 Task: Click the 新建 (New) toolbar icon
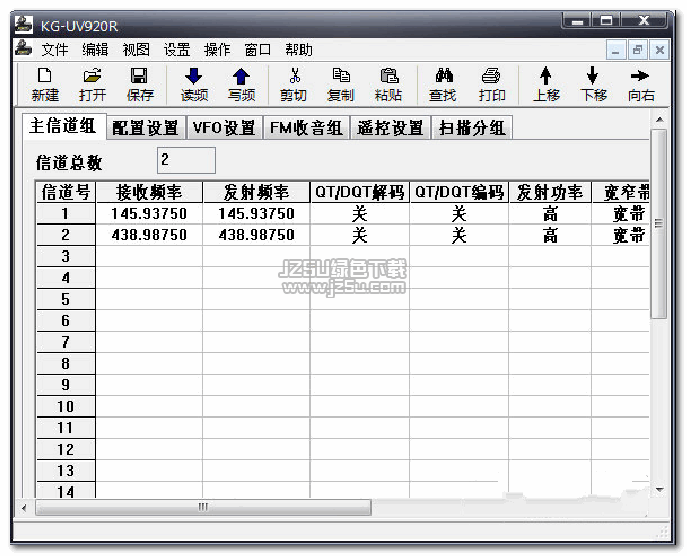45,85
